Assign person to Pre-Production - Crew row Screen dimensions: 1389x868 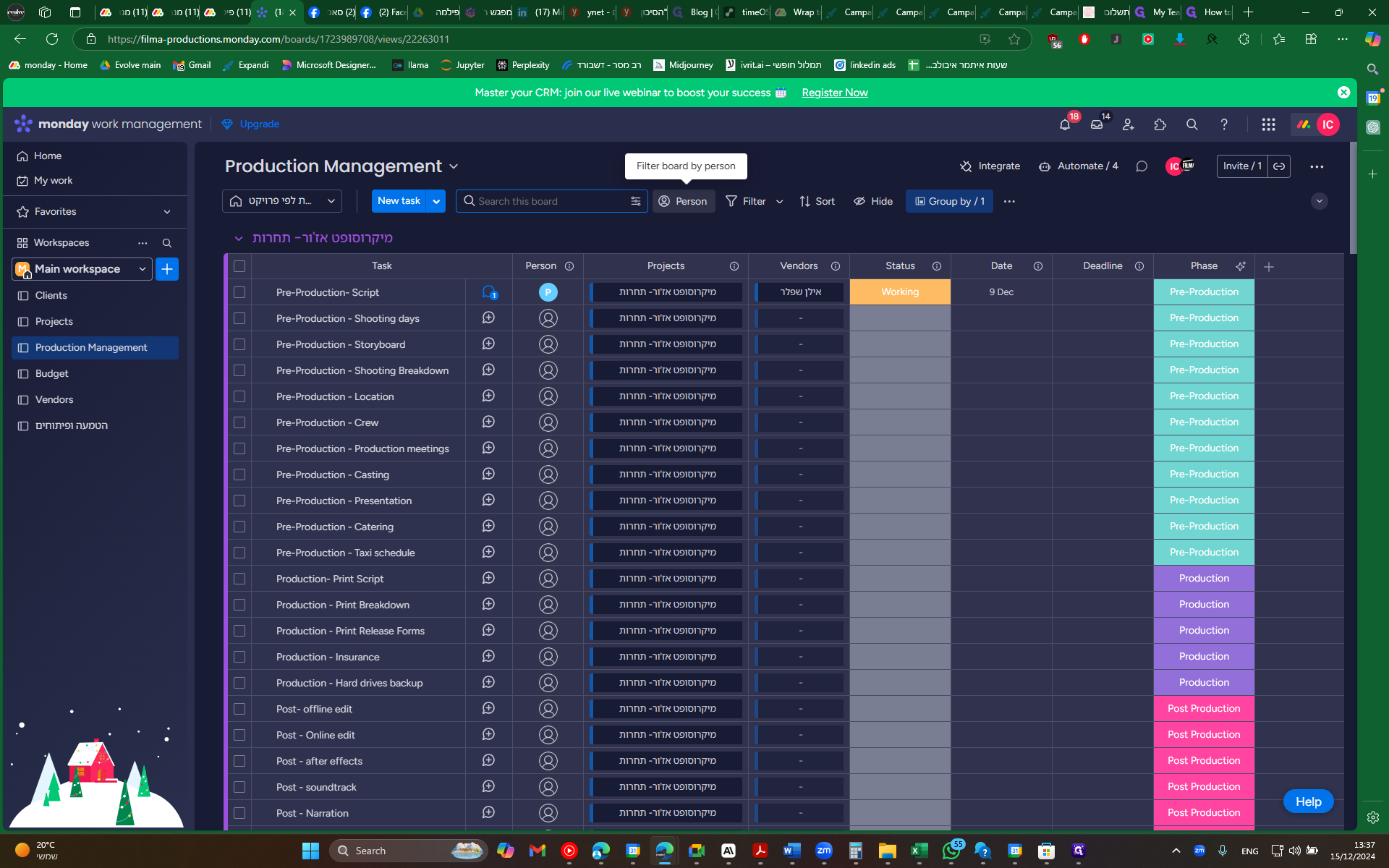(x=548, y=422)
